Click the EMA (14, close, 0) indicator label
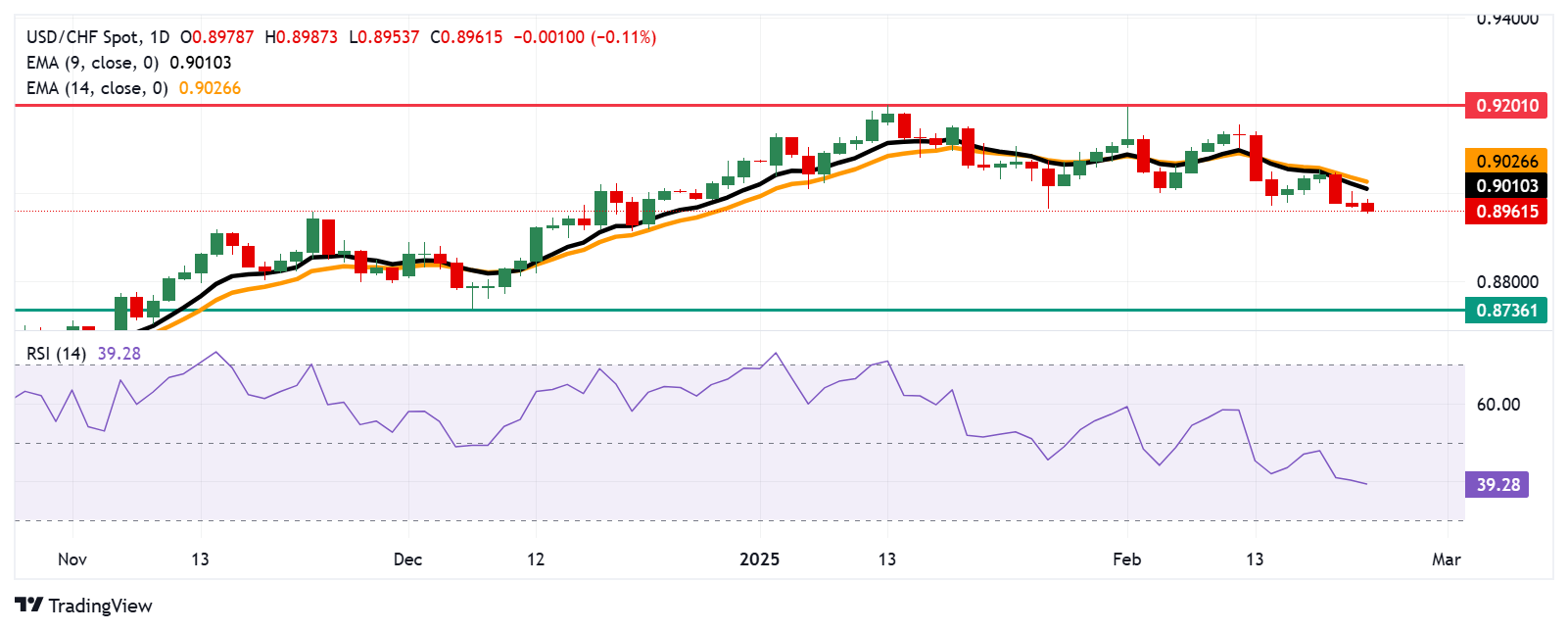The width and height of the screenshot is (1568, 631). point(97,88)
